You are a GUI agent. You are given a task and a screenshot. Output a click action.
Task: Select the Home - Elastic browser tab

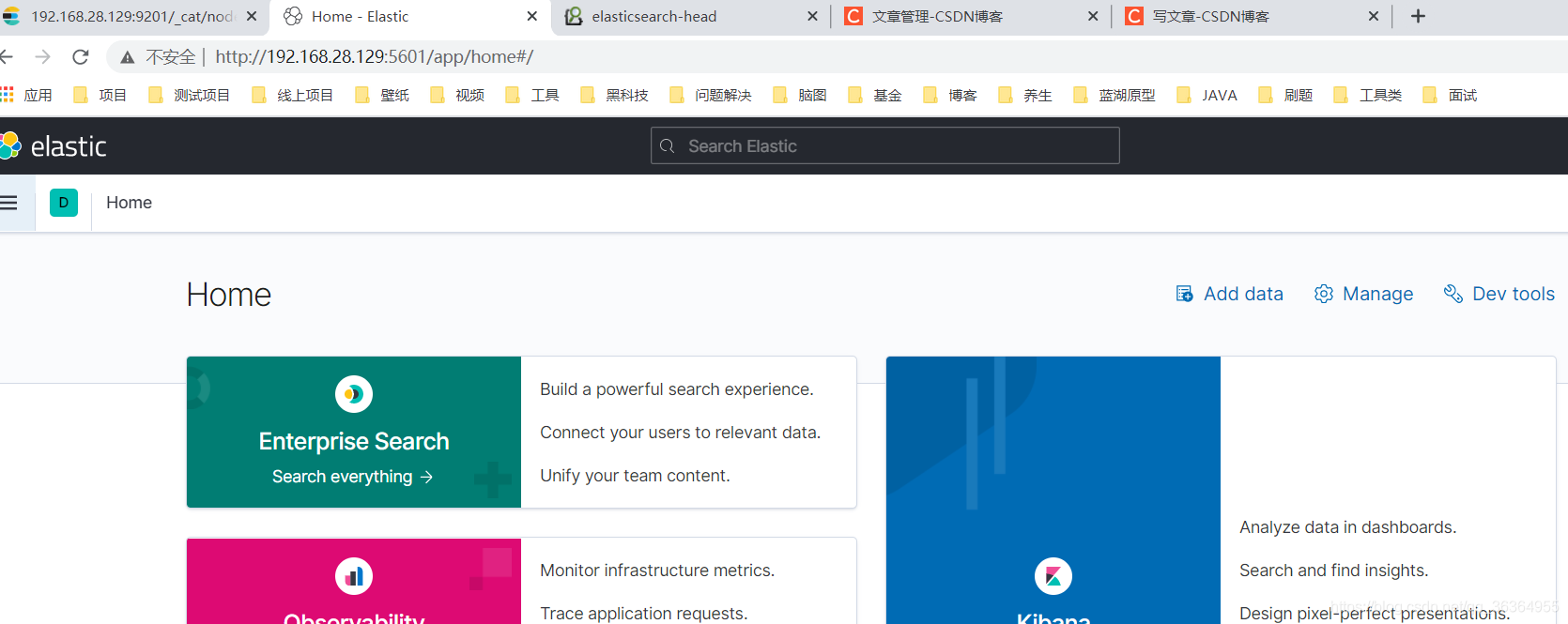[409, 17]
